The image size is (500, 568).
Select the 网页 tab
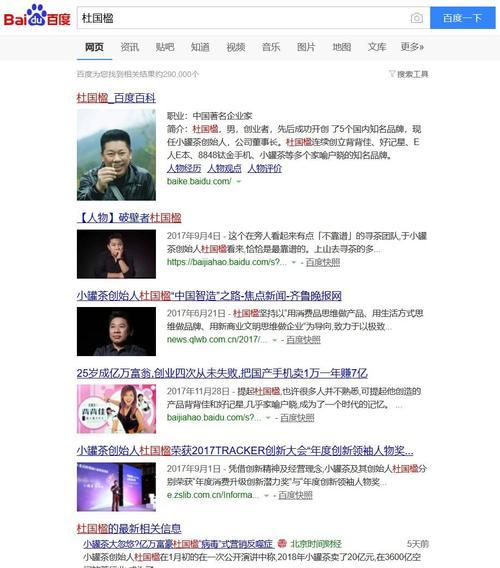pyautogui.click(x=94, y=47)
